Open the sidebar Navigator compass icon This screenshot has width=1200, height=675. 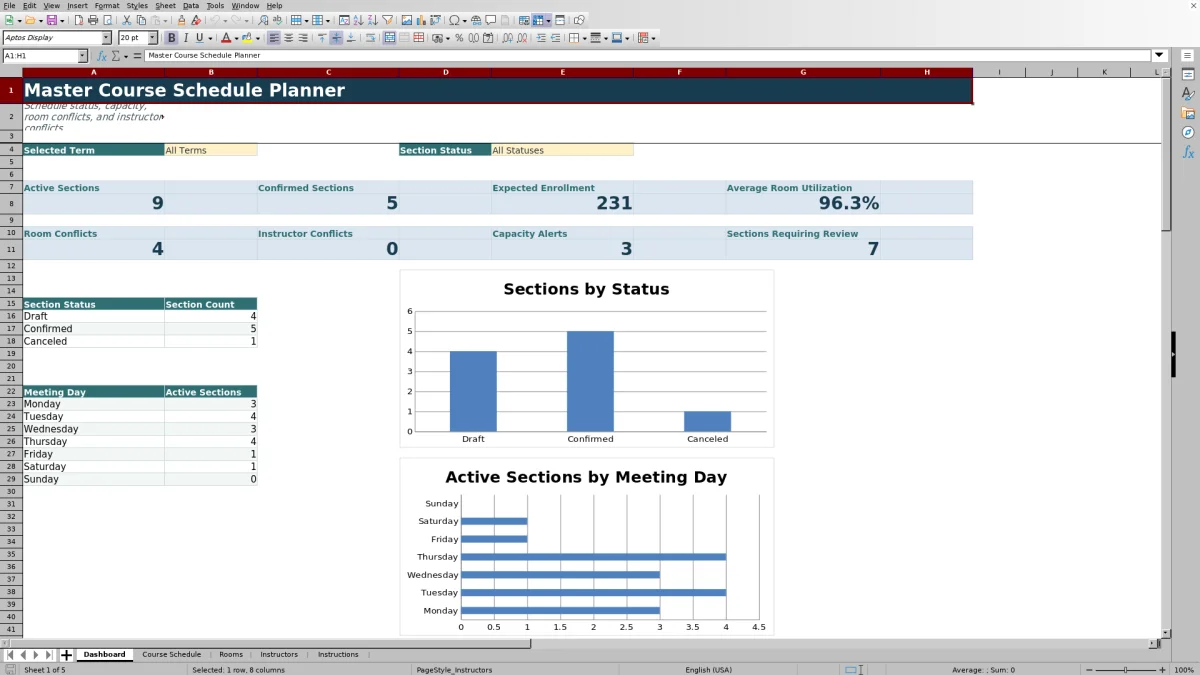tap(1188, 132)
